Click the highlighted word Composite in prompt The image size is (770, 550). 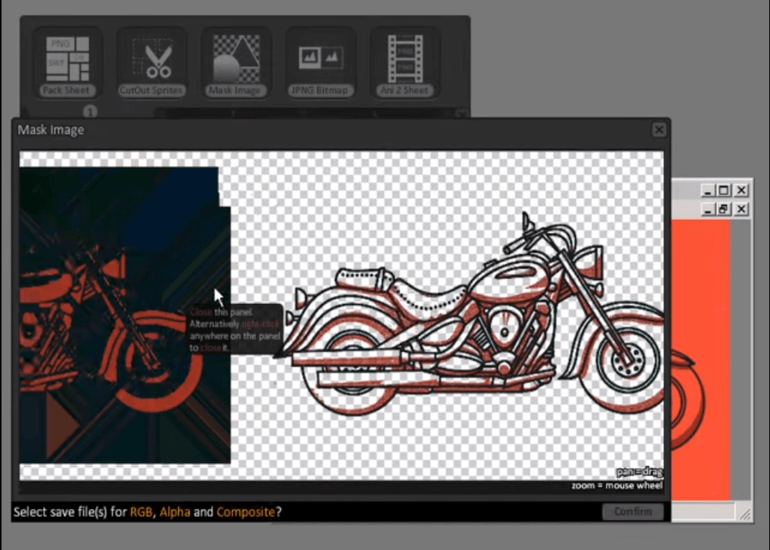[x=245, y=512]
